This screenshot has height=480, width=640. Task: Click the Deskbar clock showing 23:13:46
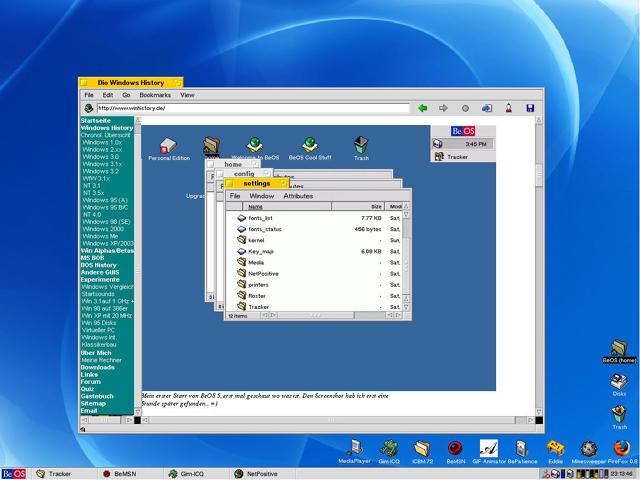[x=622, y=474]
